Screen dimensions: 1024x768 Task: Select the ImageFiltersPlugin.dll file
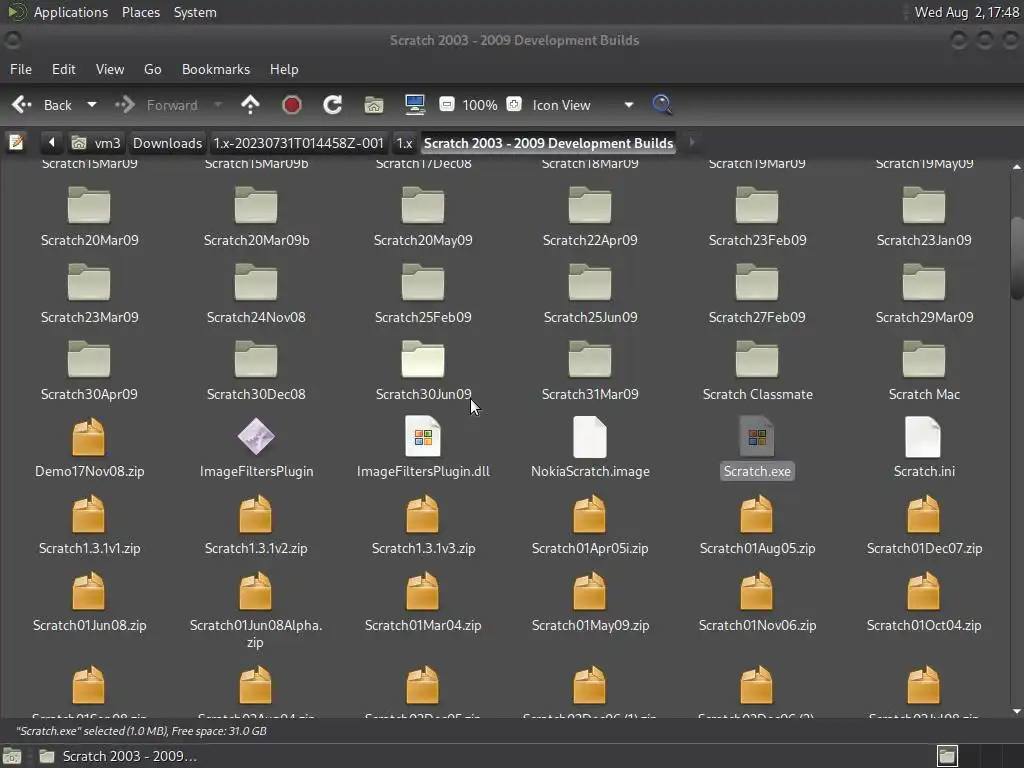click(423, 447)
